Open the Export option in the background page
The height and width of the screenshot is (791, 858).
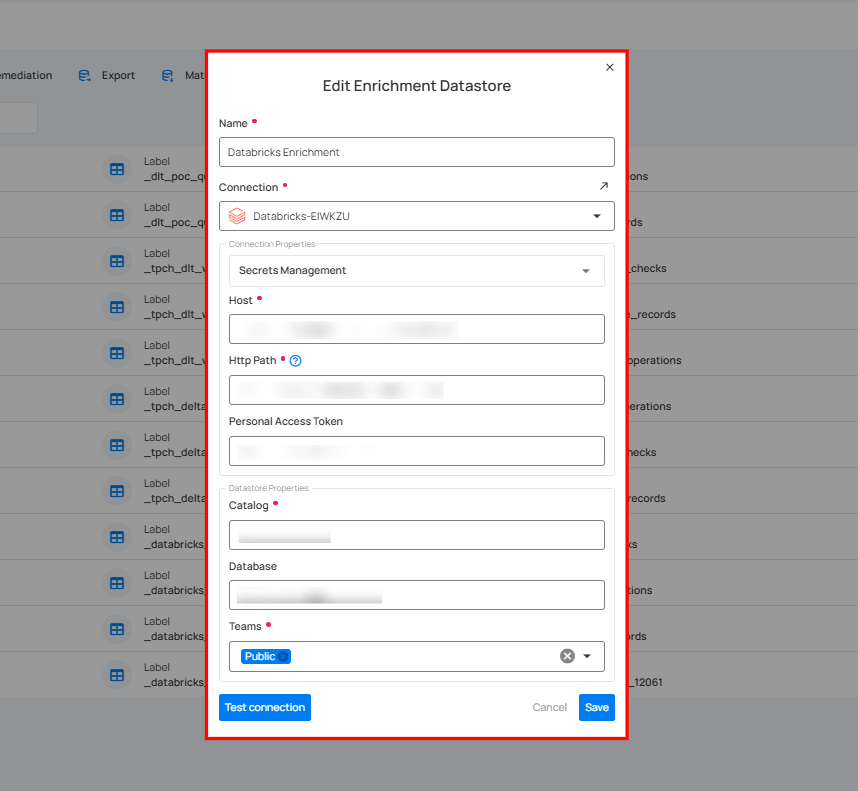[118, 75]
